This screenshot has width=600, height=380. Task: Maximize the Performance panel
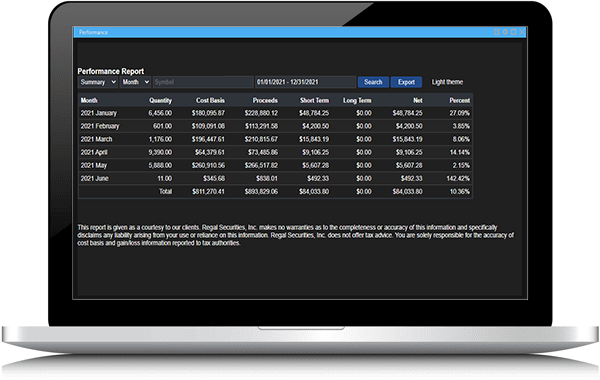pos(514,32)
